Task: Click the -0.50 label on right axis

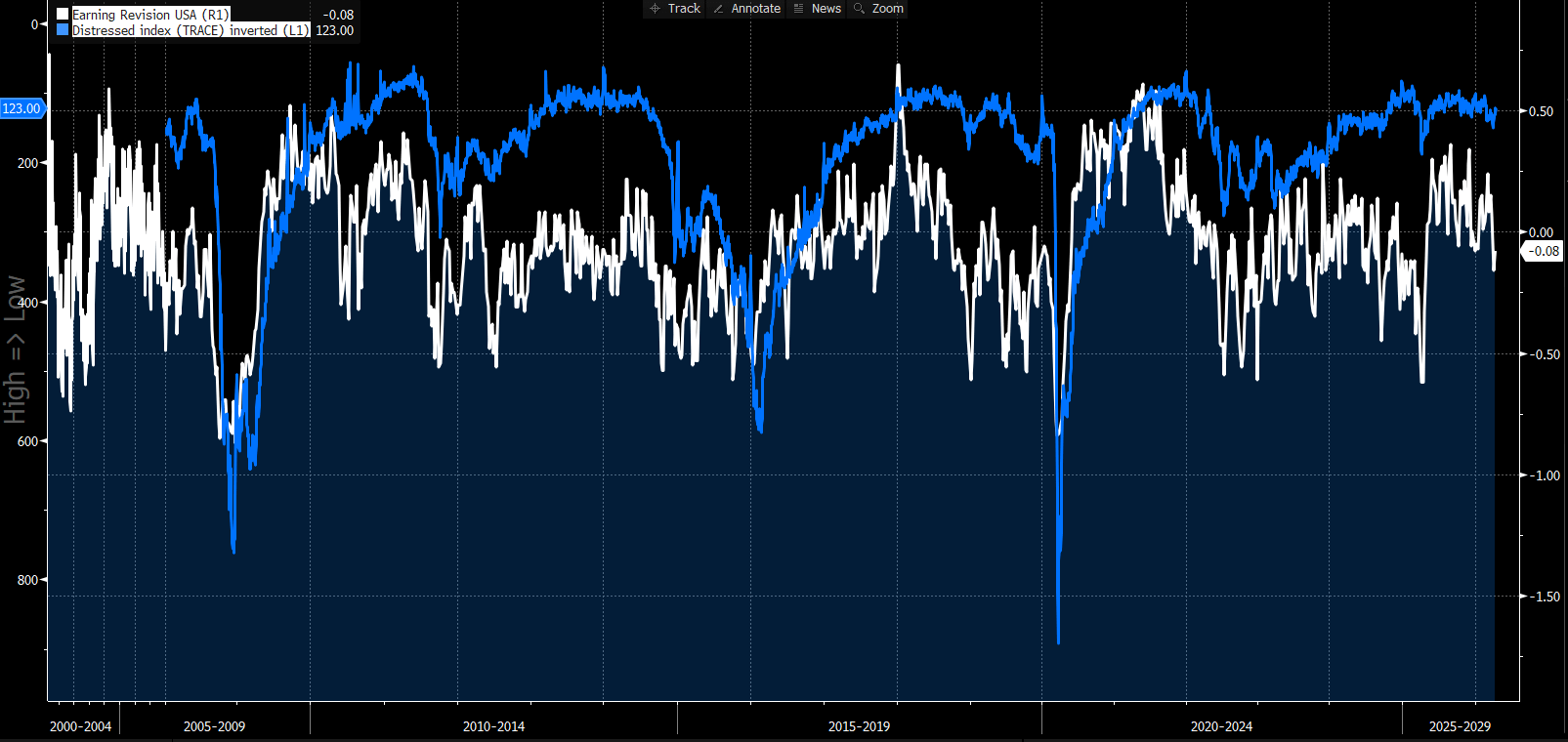Action: click(x=1544, y=354)
